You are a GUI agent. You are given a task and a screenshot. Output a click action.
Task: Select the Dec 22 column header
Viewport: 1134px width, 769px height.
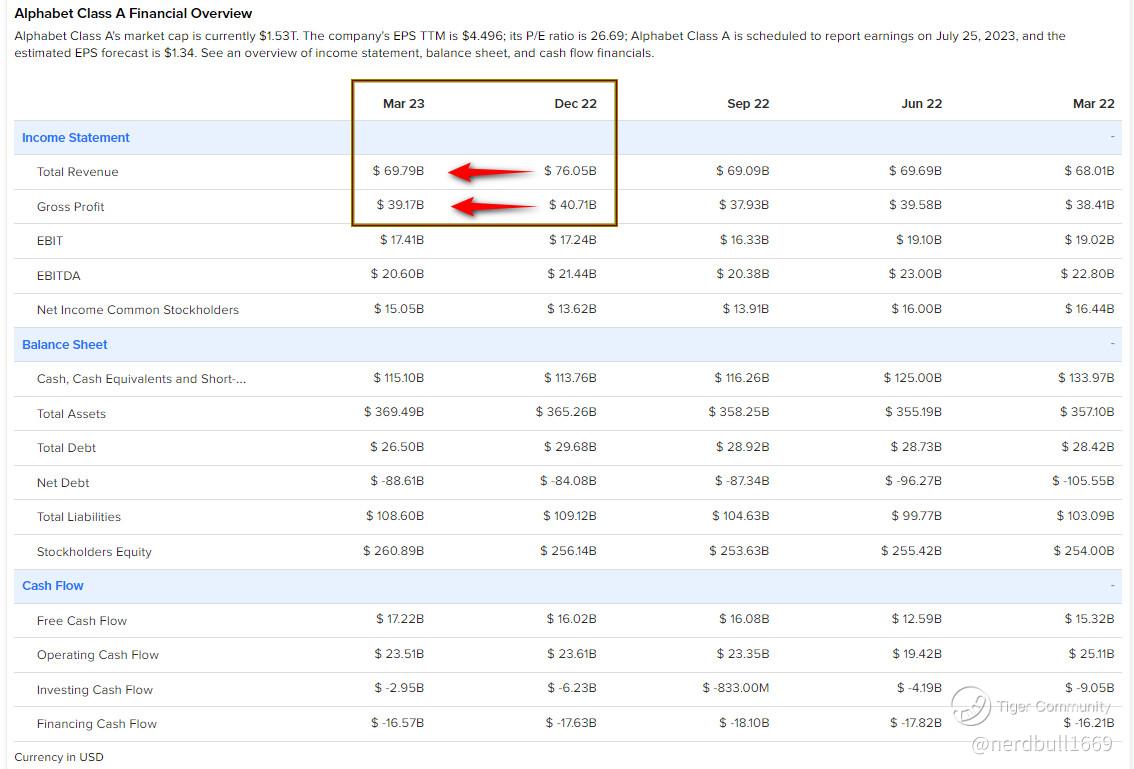(x=575, y=104)
